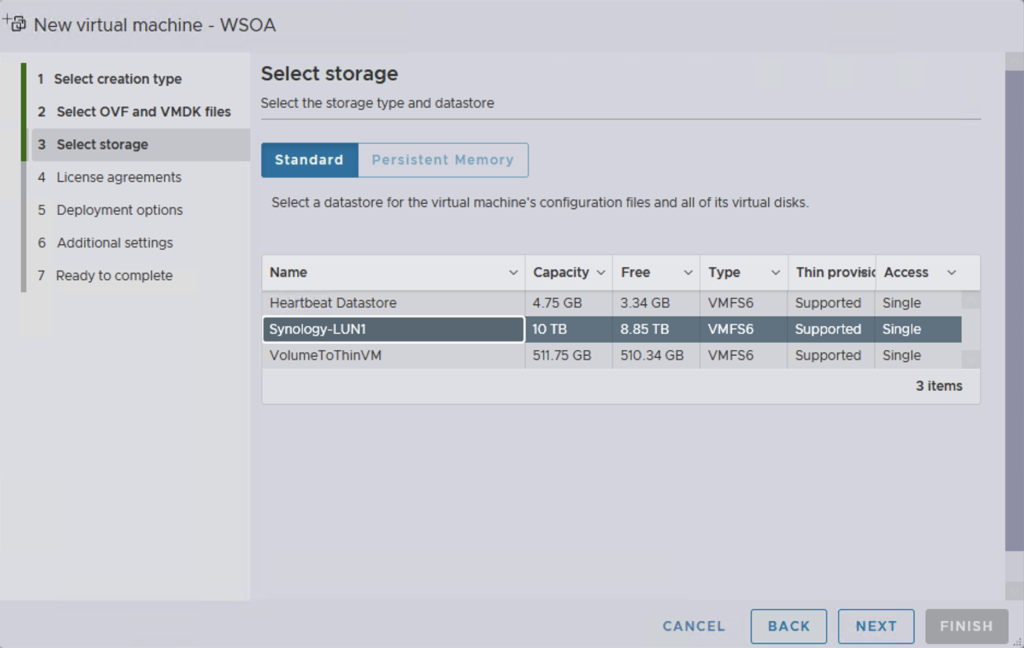Image resolution: width=1024 pixels, height=648 pixels.
Task: Click the new virtual machine title icon
Action: [x=15, y=23]
